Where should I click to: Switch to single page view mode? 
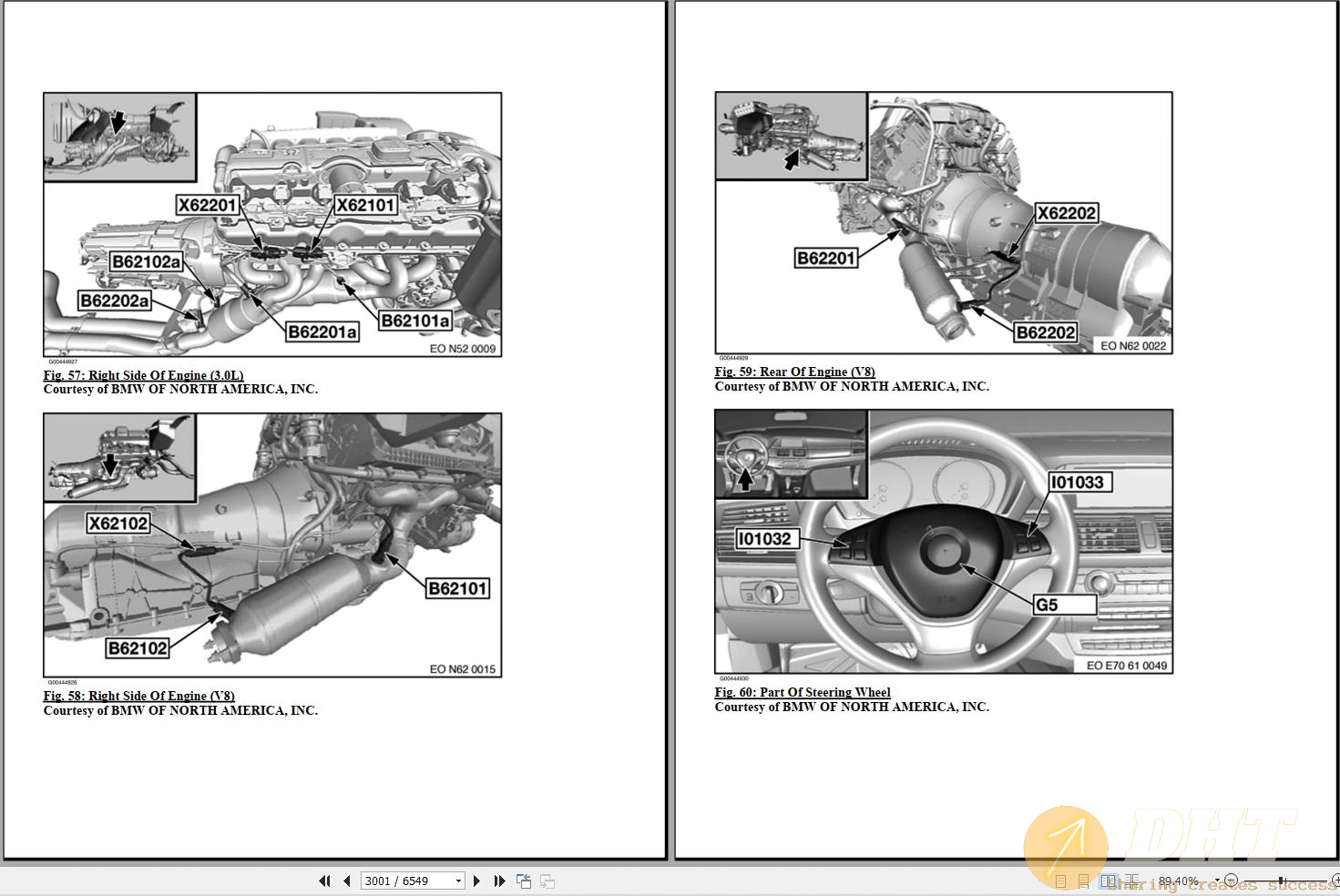point(1061,880)
